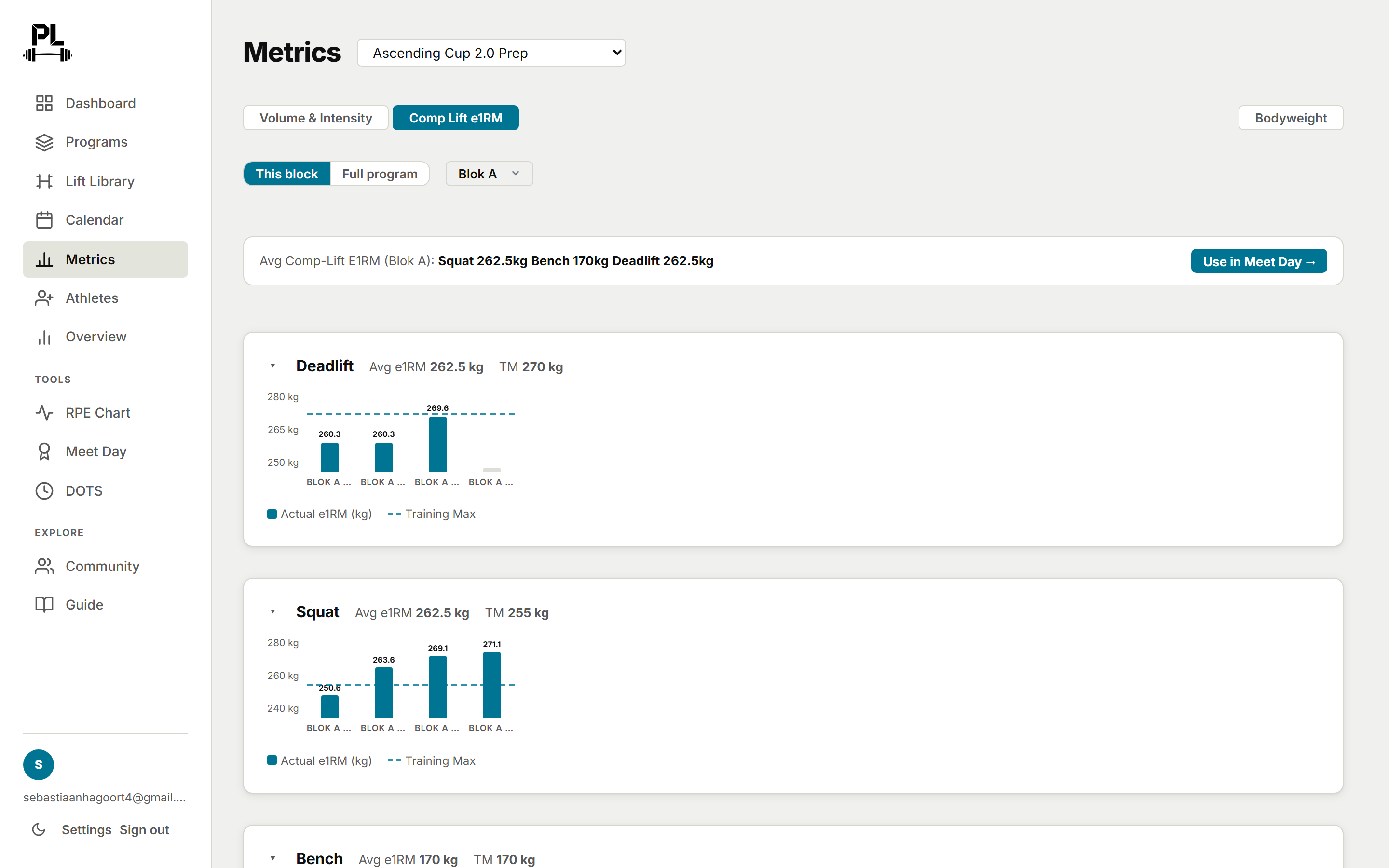Collapse the Deadlift section triangle
The height and width of the screenshot is (868, 1389).
(x=272, y=366)
